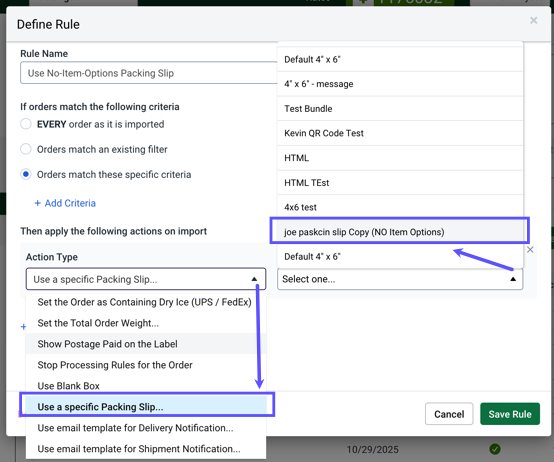Select Use email template for Shipment Notification...

[x=146, y=449]
